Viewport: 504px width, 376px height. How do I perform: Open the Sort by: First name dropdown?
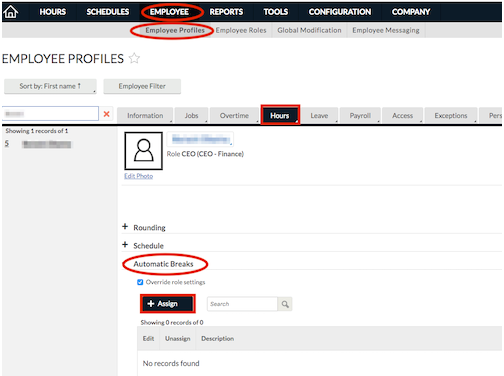(x=50, y=86)
